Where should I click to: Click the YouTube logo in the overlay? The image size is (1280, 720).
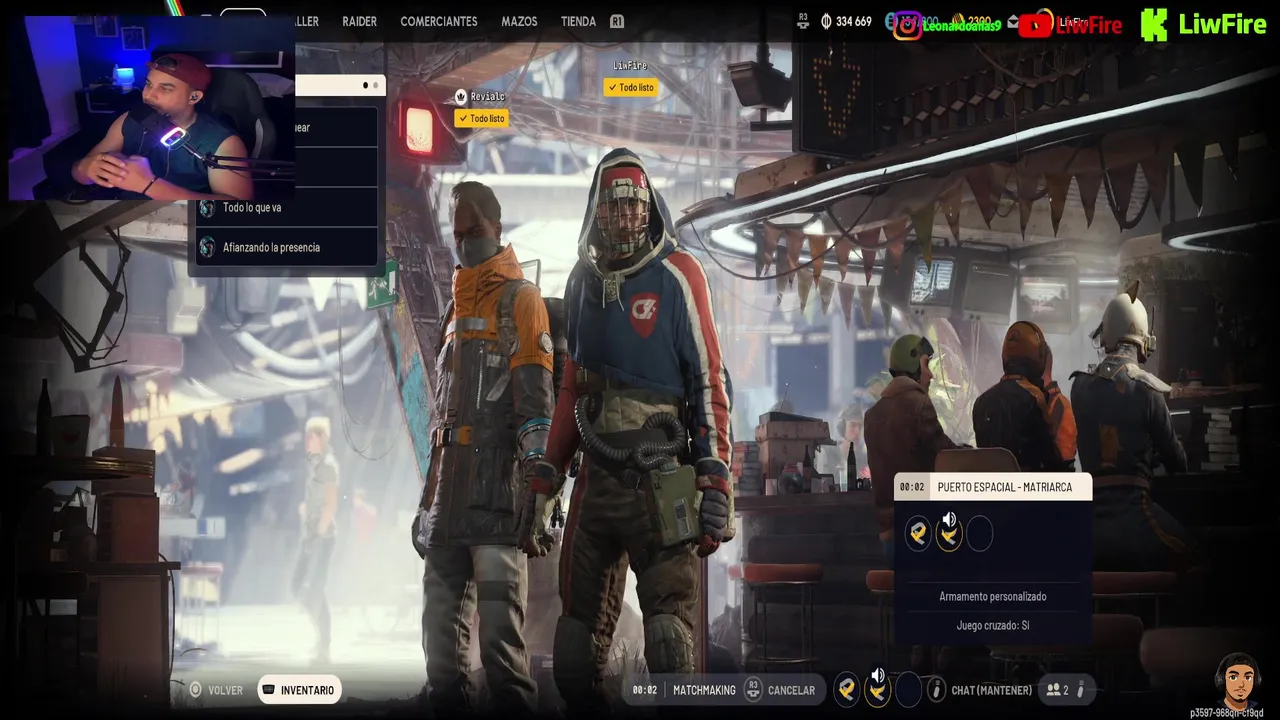coord(1036,25)
